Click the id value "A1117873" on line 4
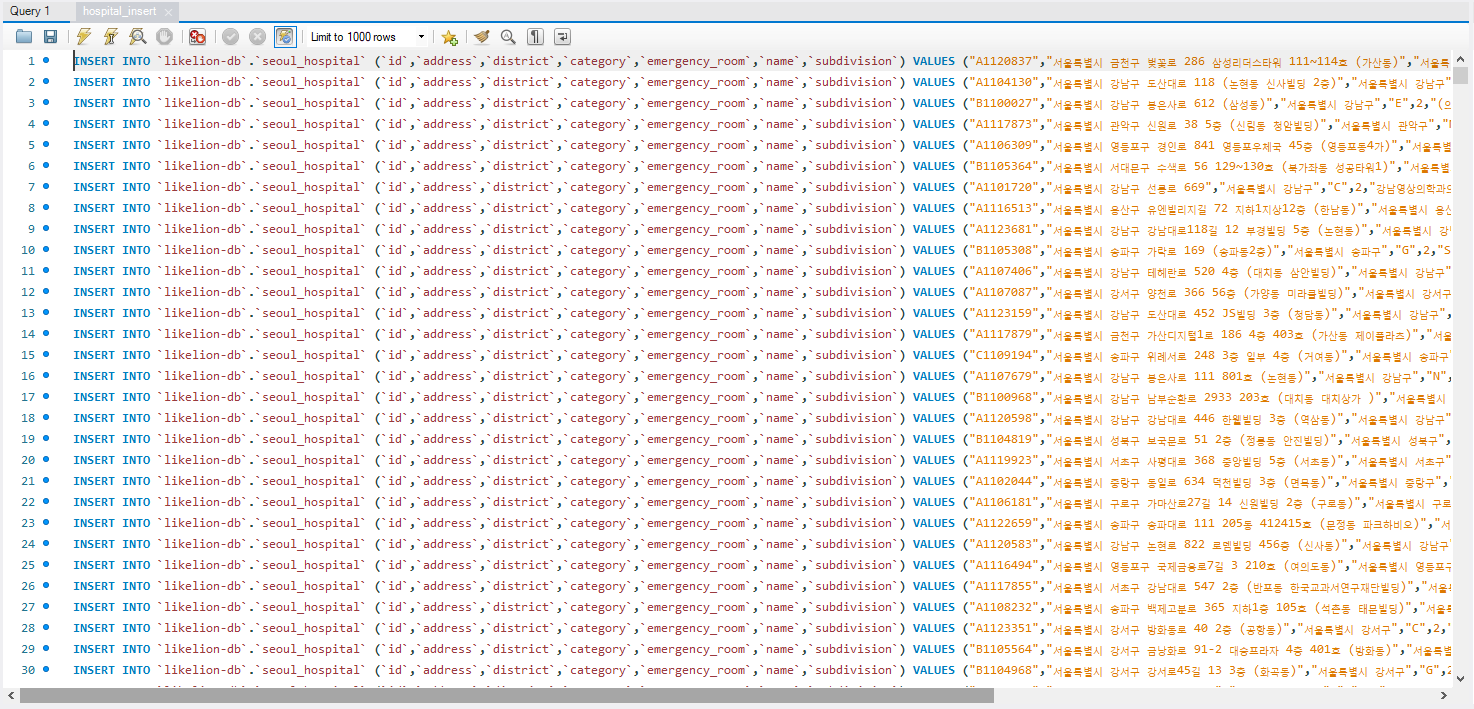This screenshot has height=709, width=1474. (1003, 124)
